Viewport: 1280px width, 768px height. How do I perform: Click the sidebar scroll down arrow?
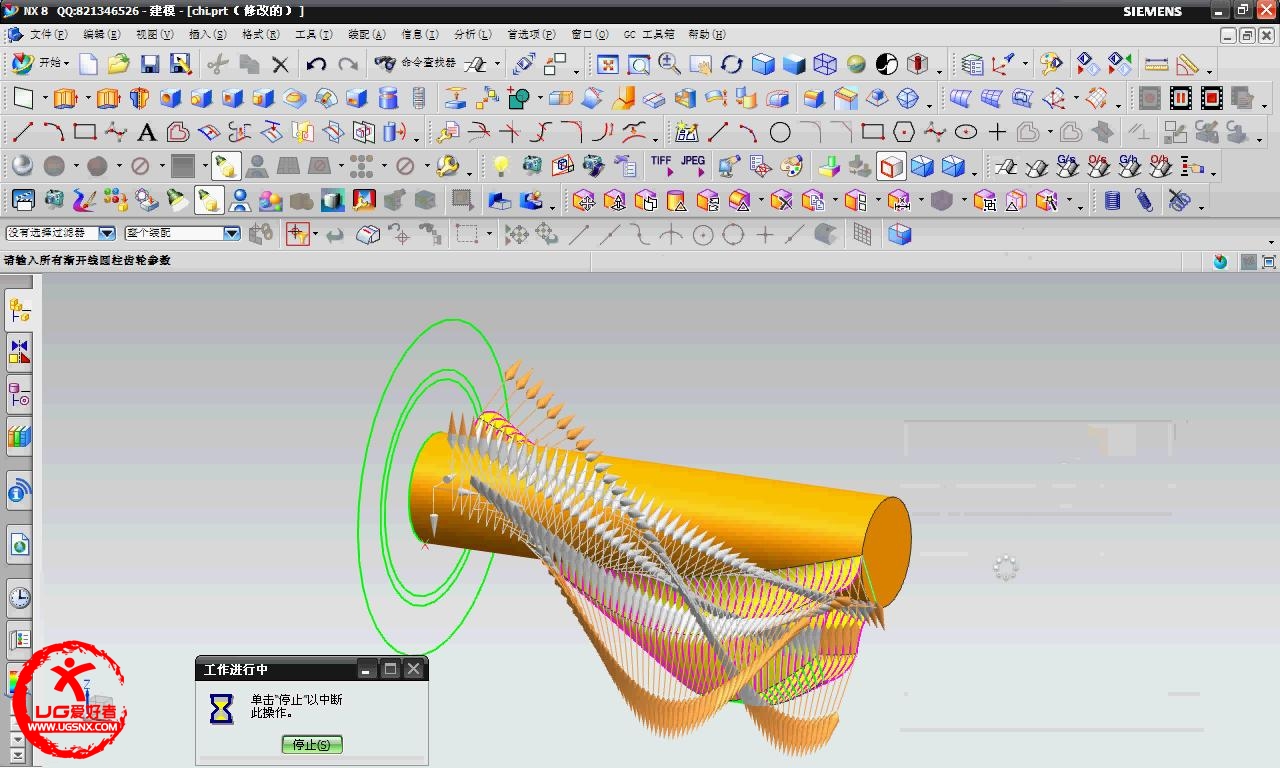coord(16,741)
